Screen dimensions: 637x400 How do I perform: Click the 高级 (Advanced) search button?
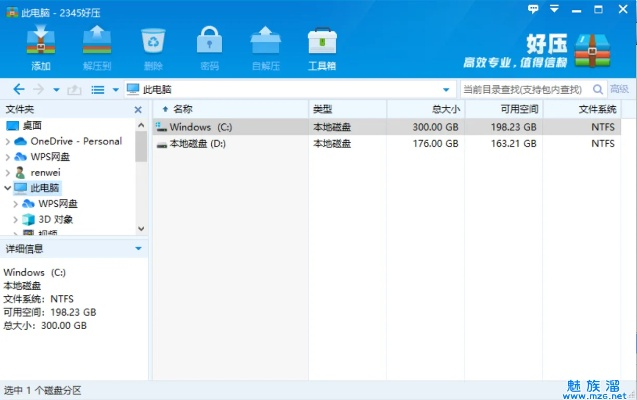pos(620,89)
